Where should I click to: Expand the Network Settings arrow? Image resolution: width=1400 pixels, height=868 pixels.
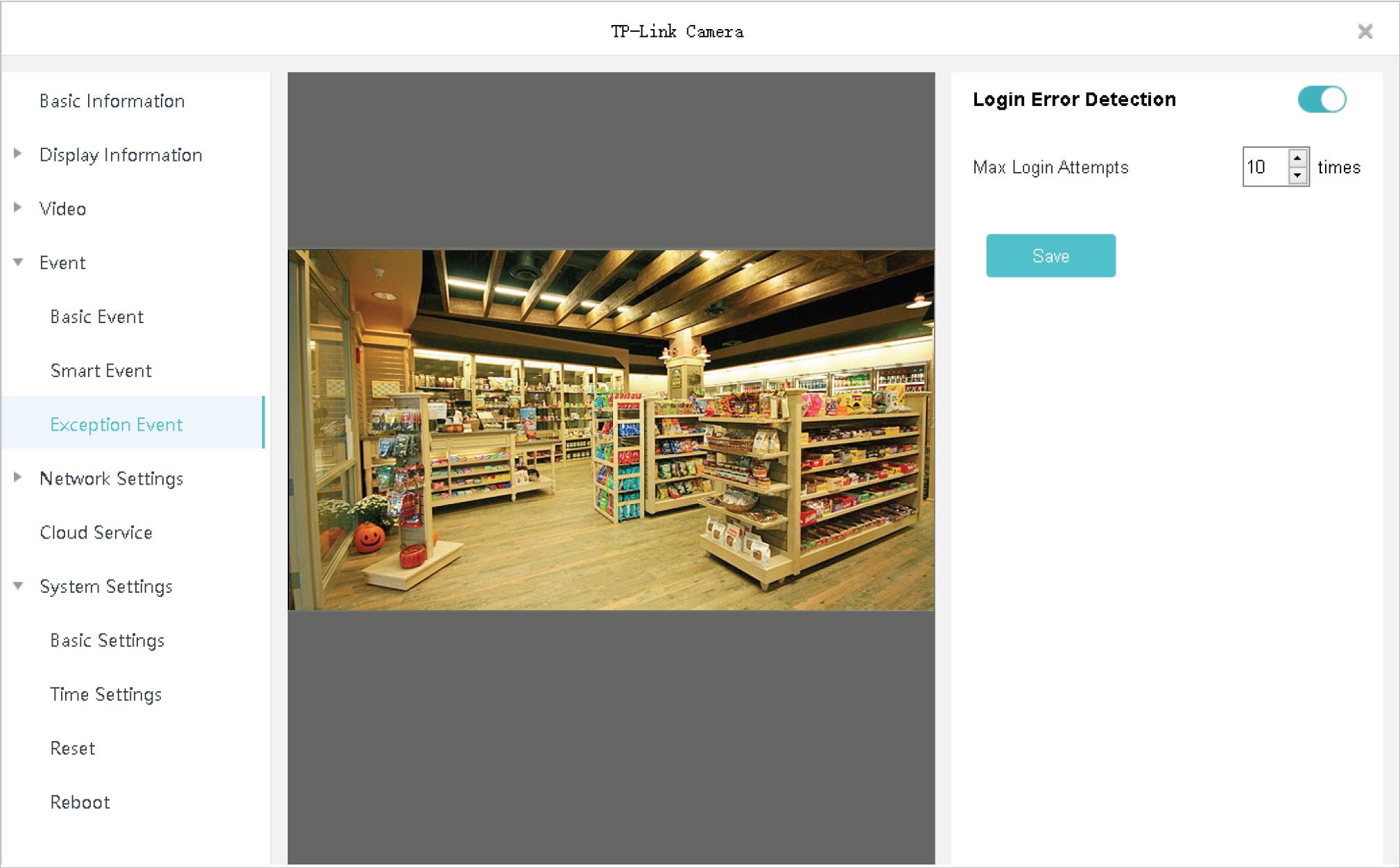(x=18, y=477)
